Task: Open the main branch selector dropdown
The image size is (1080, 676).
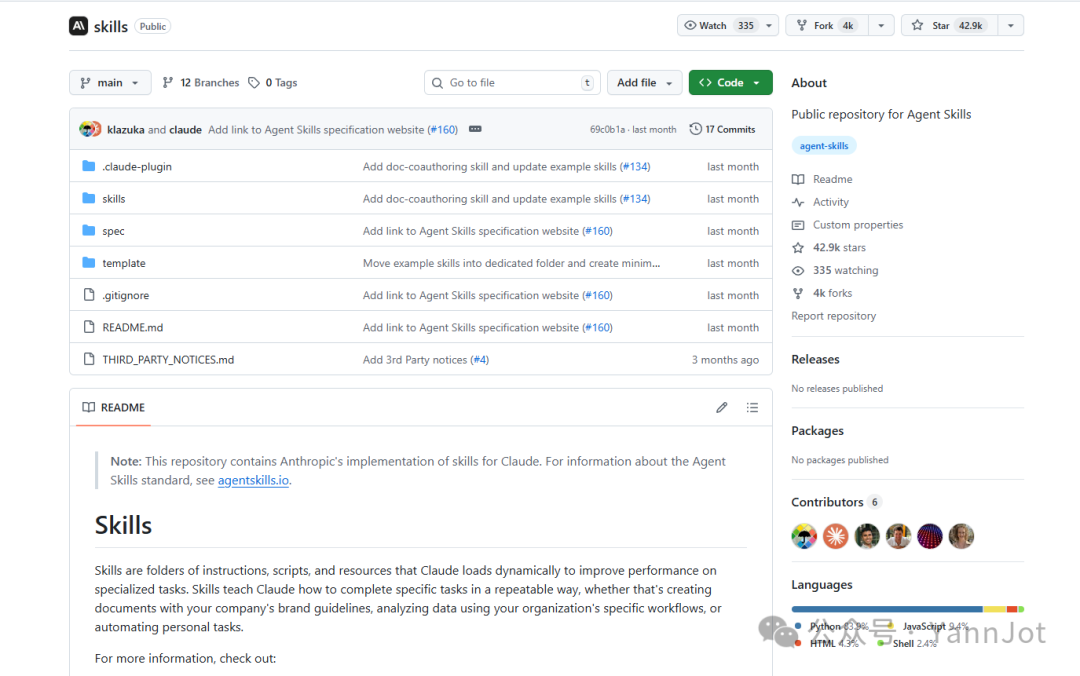Action: [x=109, y=82]
